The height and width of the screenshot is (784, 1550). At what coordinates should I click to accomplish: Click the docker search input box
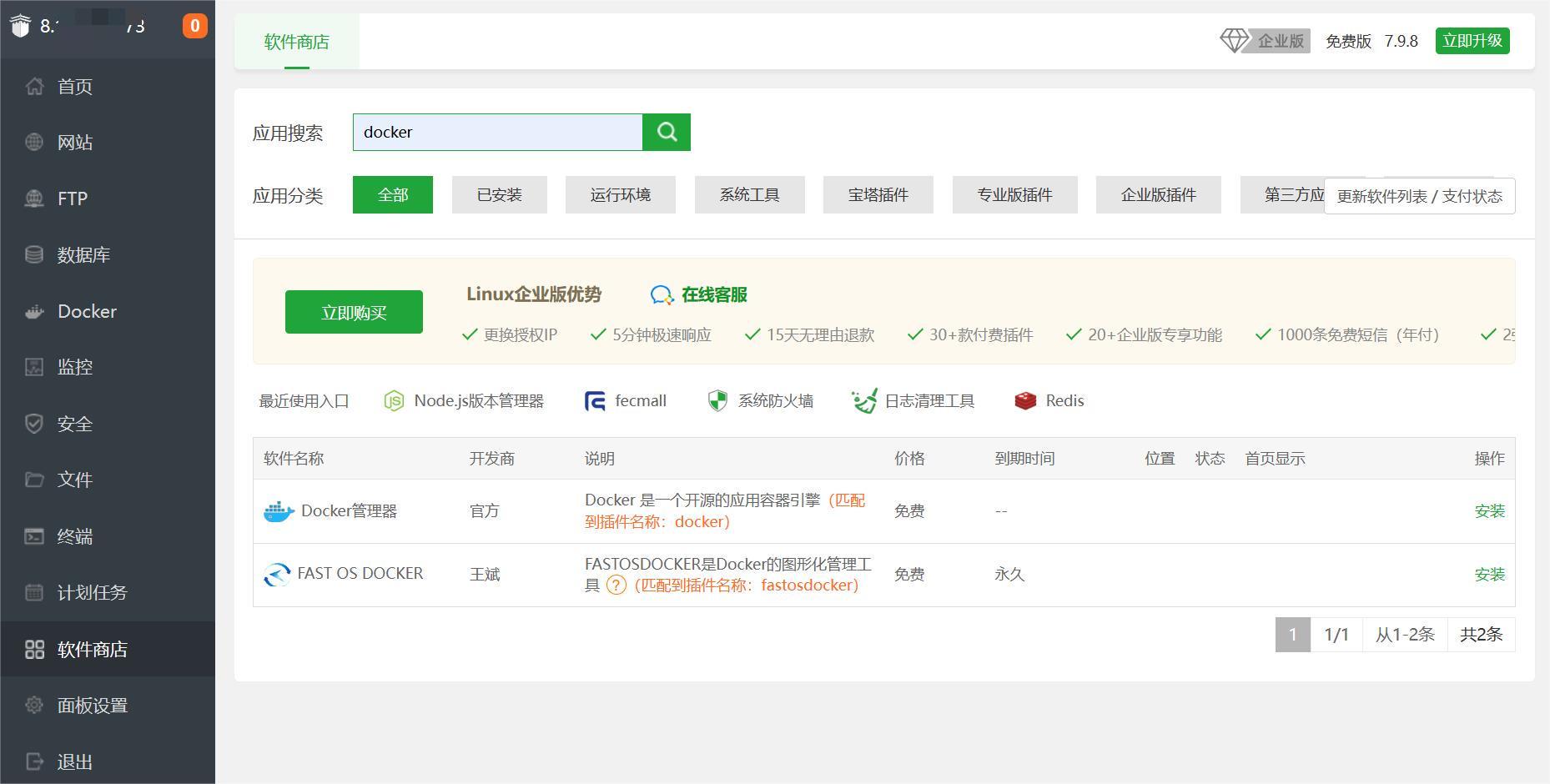(x=497, y=132)
